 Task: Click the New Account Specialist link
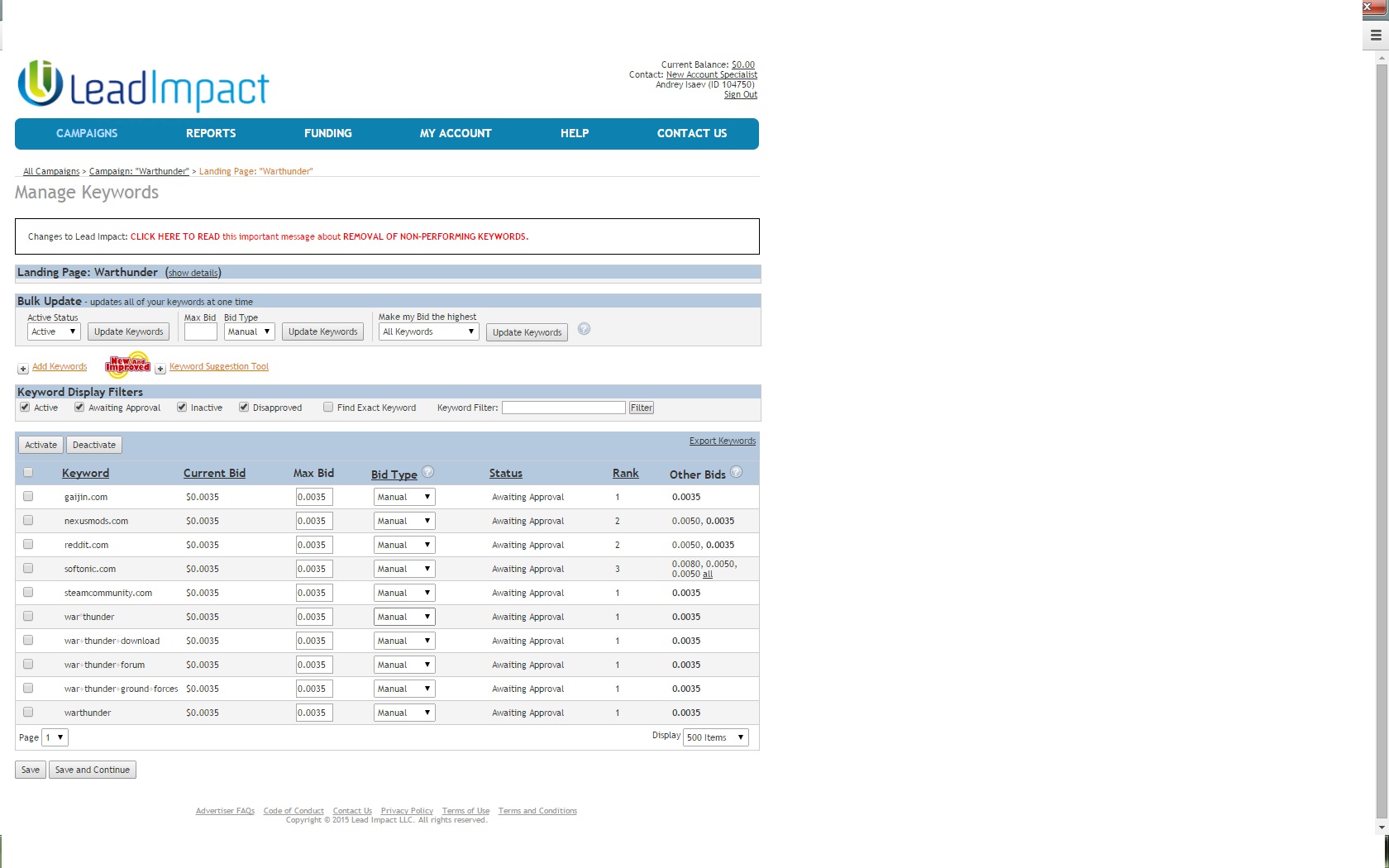pyautogui.click(x=712, y=74)
